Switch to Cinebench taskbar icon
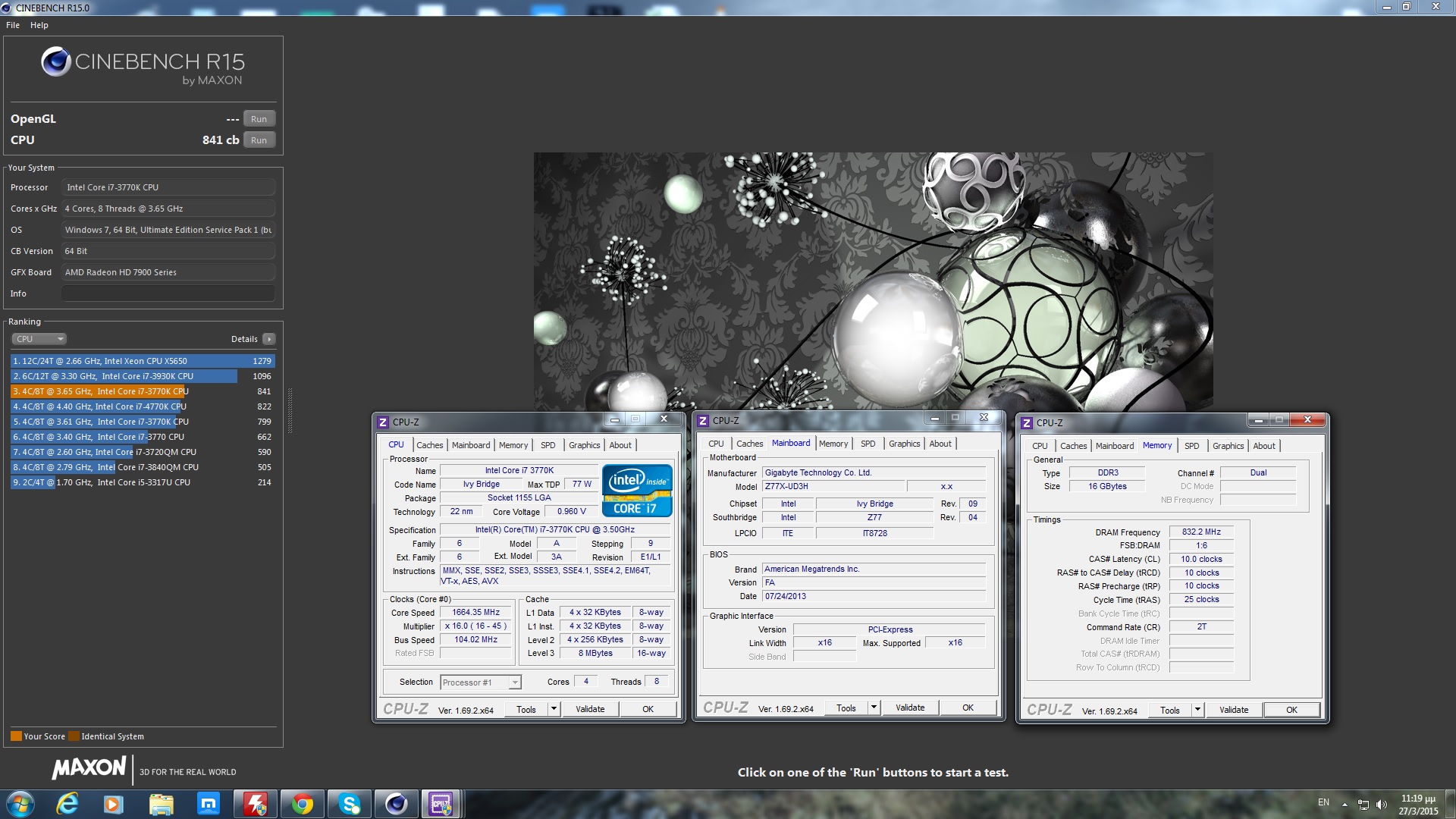1456x819 pixels. [396, 804]
